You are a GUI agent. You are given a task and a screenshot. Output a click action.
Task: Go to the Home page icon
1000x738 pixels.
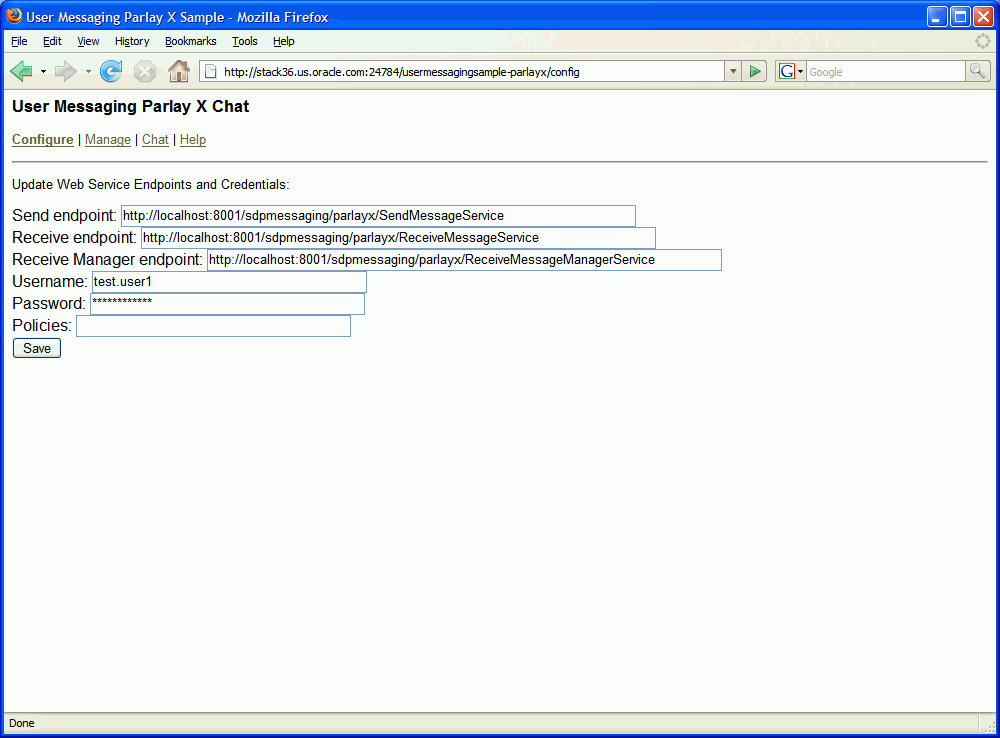tap(179, 71)
